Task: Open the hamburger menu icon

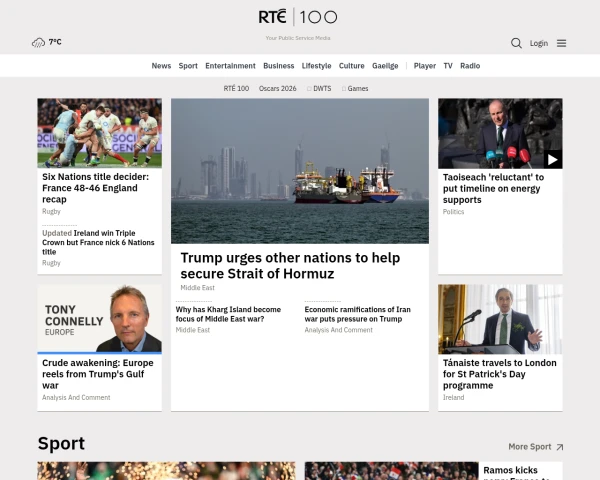Action: [561, 43]
